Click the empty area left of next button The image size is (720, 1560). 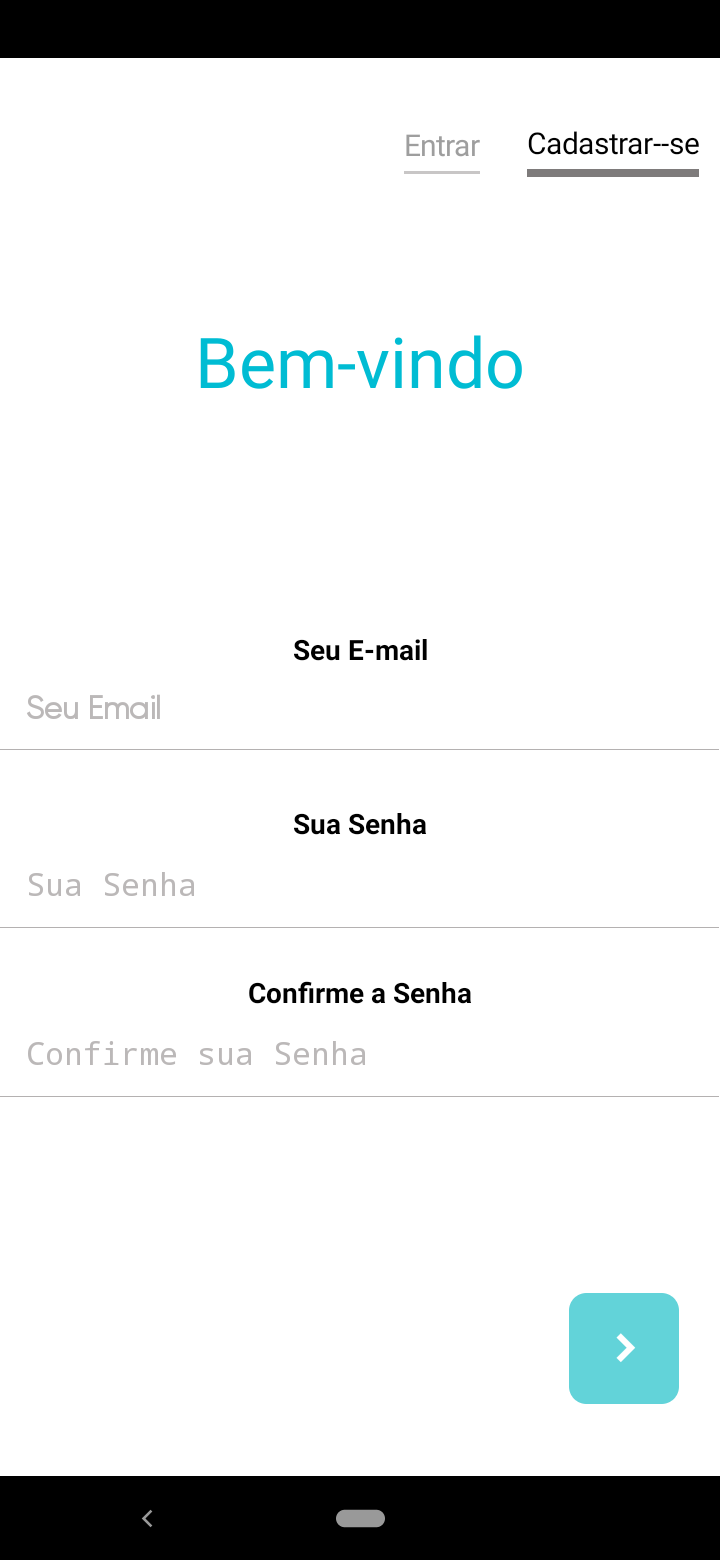click(x=280, y=1348)
